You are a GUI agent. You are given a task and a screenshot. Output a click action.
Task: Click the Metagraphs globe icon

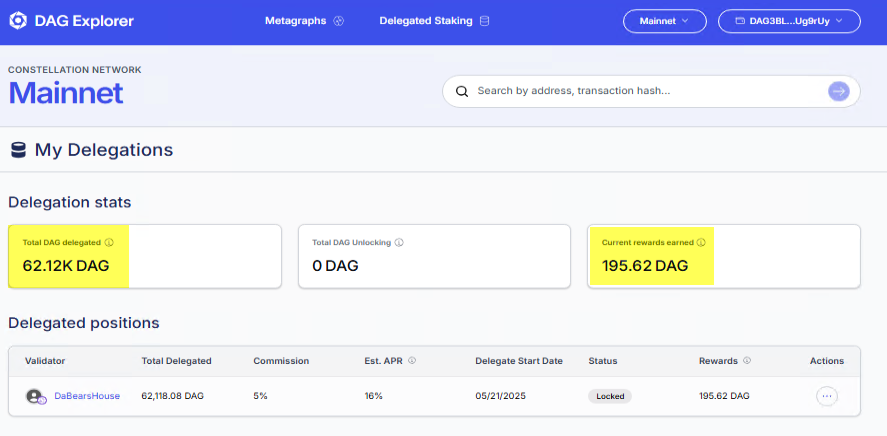click(x=339, y=21)
